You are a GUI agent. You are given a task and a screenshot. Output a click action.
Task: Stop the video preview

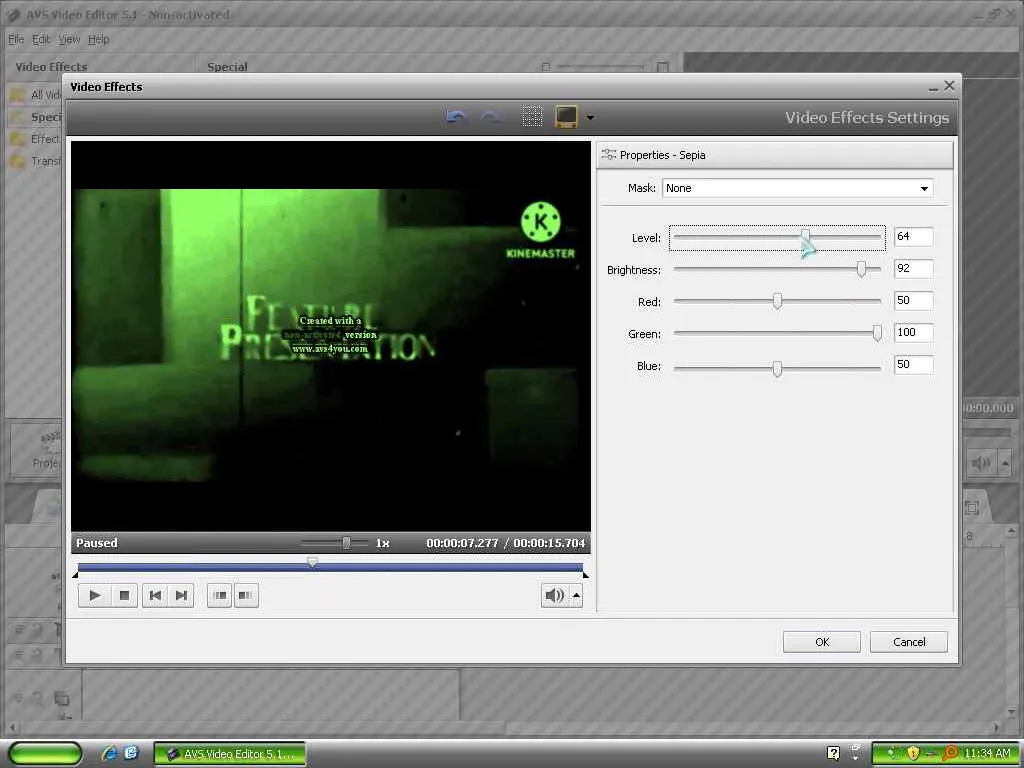124,595
